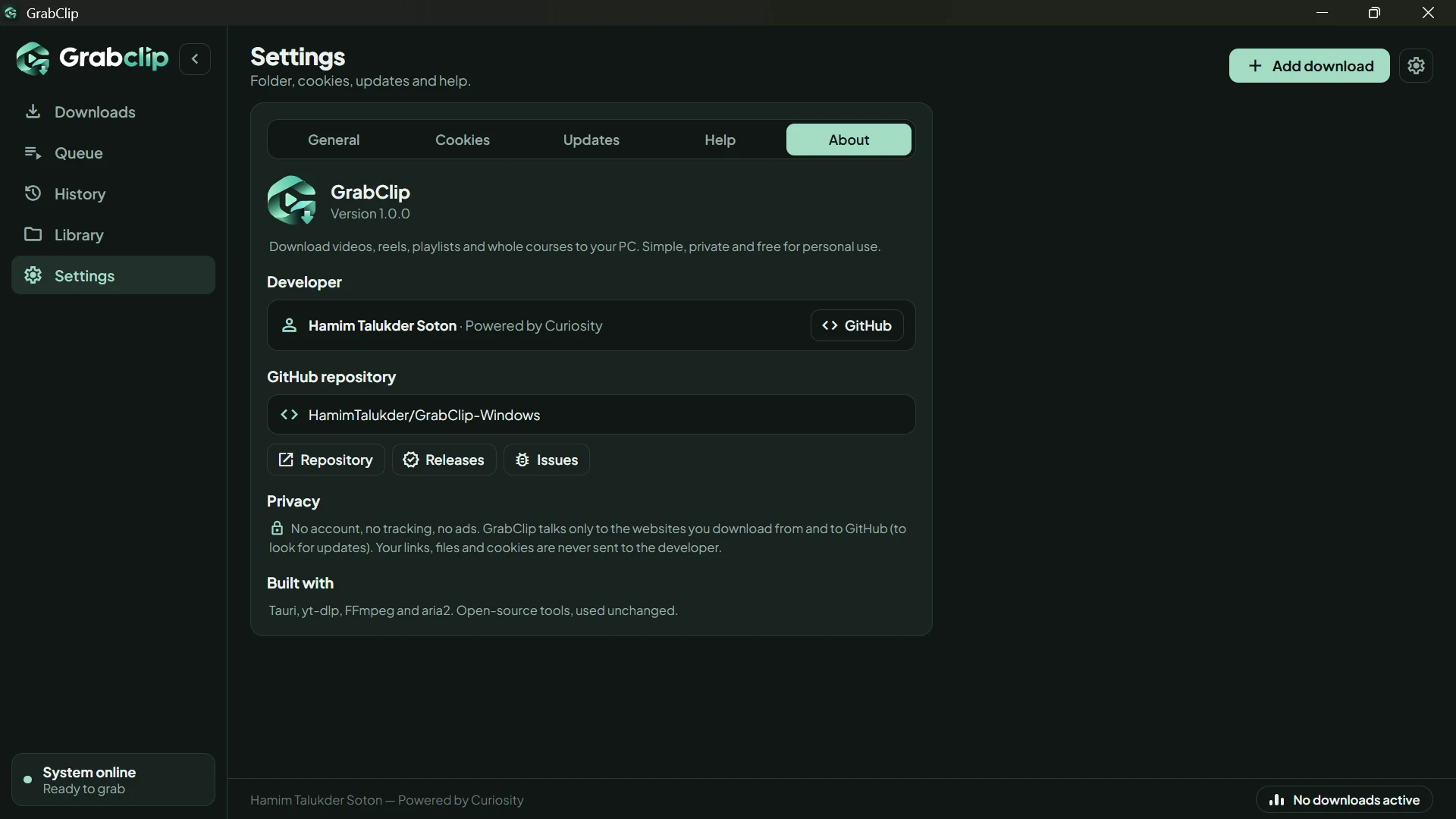Click the Version 1.0.0 text
Screen dimensions: 1456x819
click(x=370, y=214)
